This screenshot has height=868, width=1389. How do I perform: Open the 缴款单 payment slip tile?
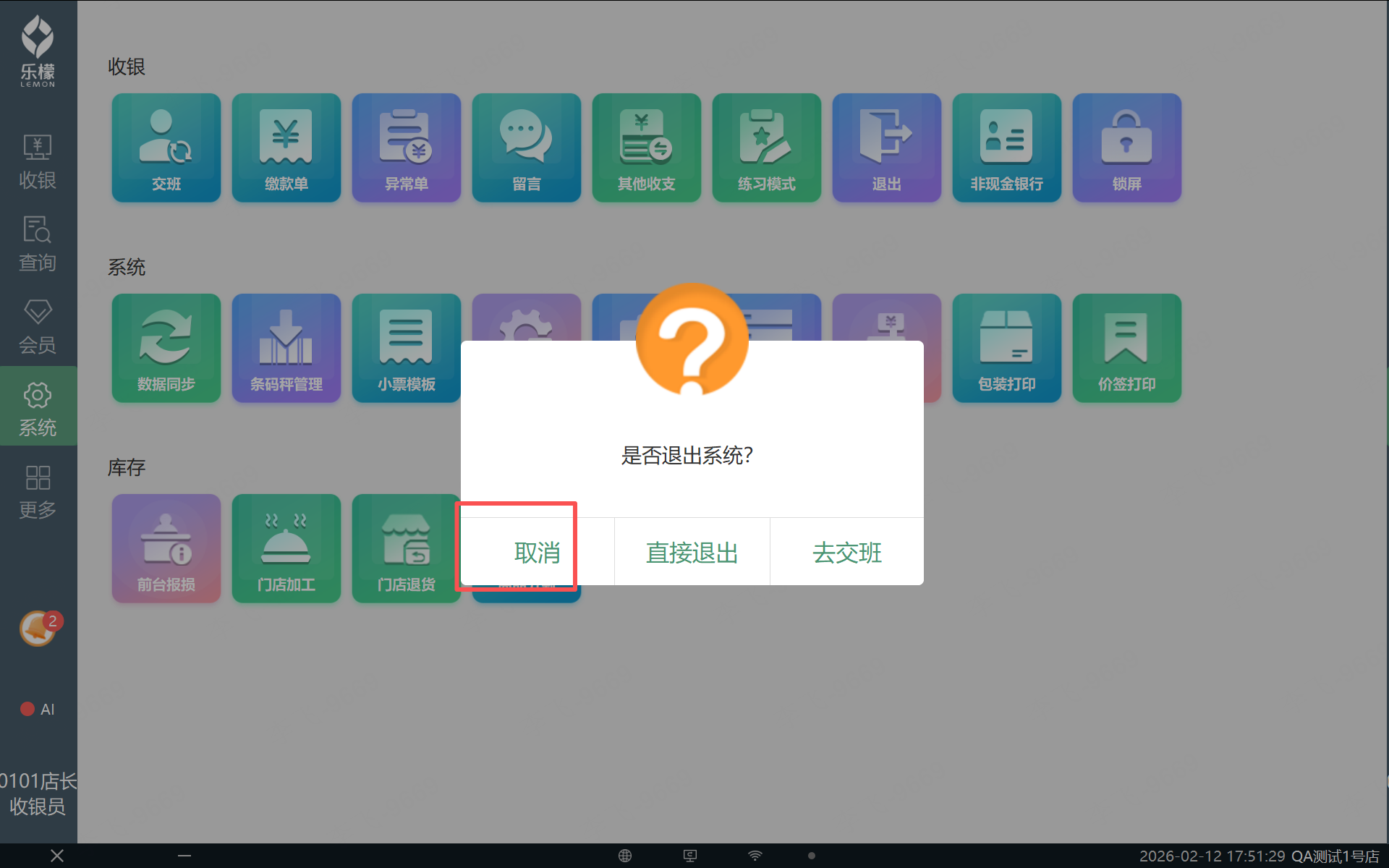(x=286, y=148)
